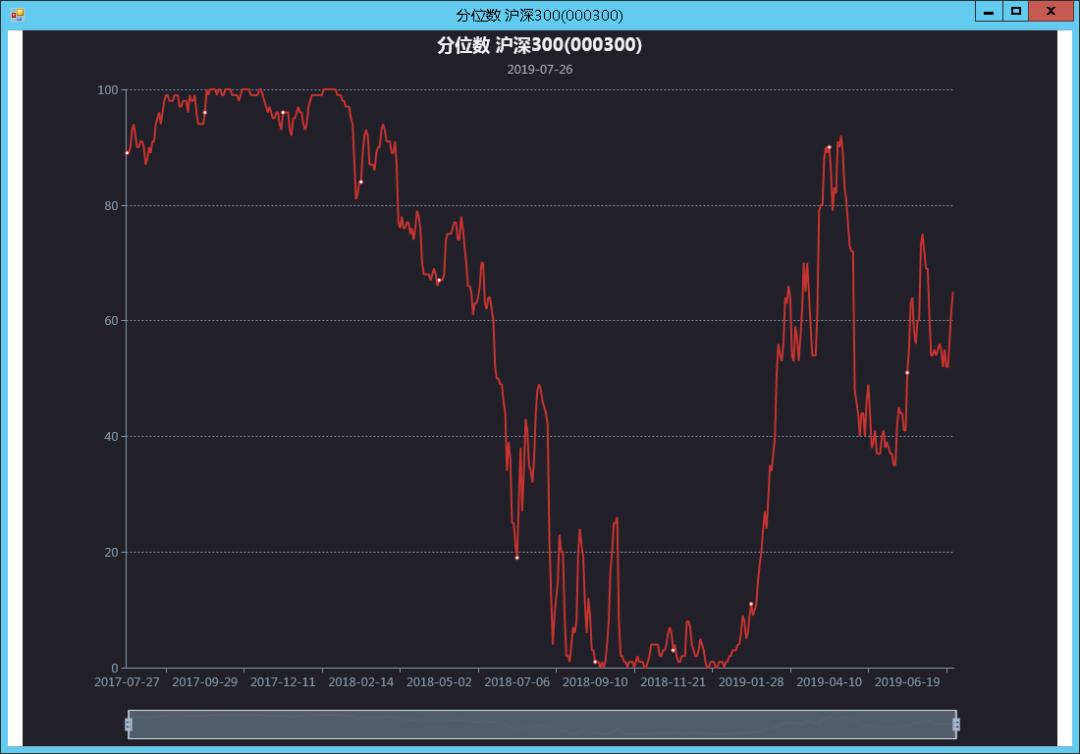Click the data point marker above 2018-02-14

[x=361, y=182]
